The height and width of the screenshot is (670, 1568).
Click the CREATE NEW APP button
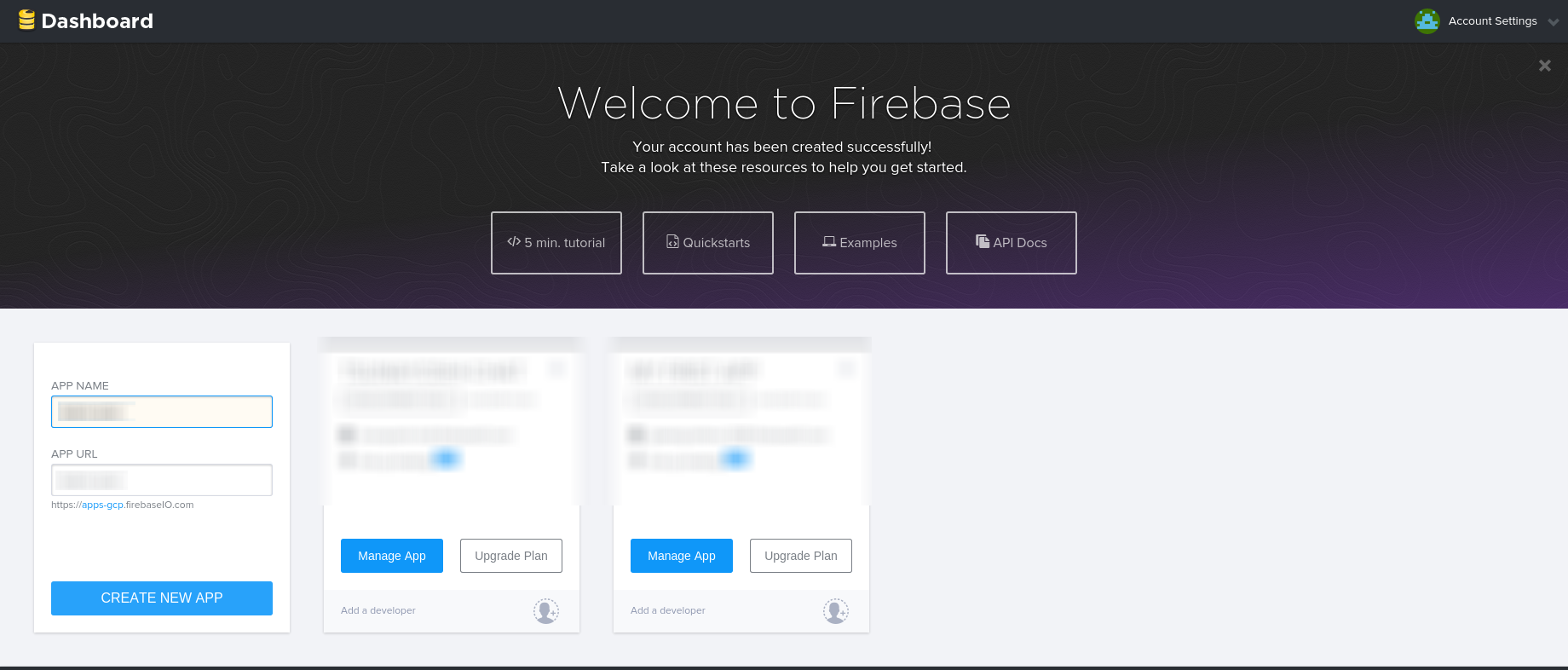[162, 598]
